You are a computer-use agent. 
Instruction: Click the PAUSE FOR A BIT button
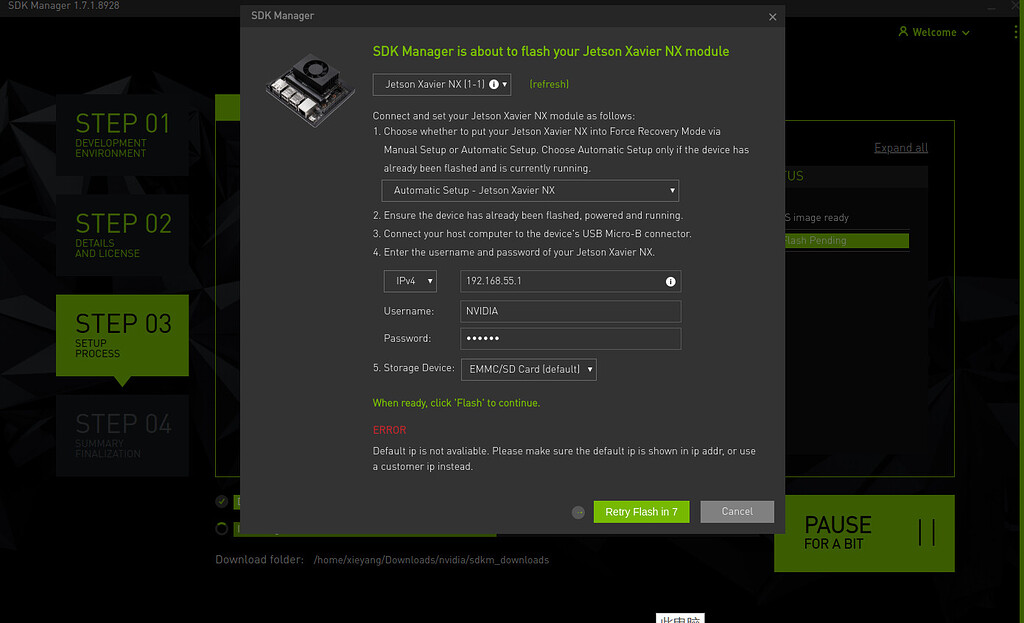point(864,533)
